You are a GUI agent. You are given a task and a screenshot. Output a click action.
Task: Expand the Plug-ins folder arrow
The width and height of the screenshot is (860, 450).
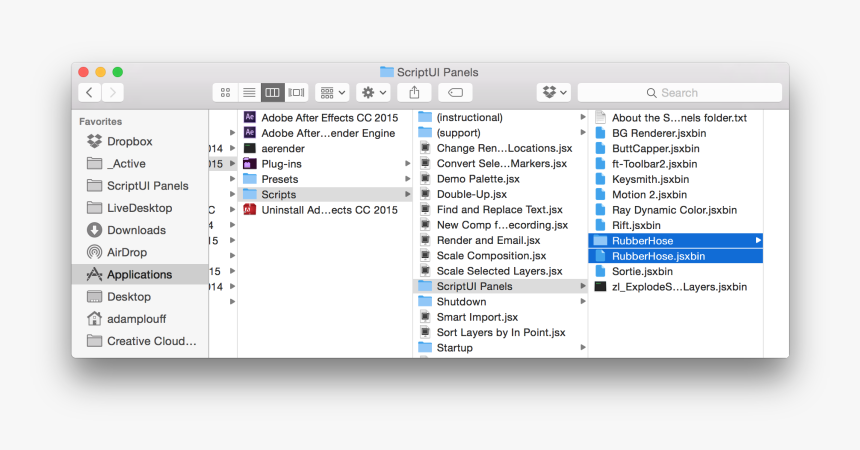click(x=408, y=164)
